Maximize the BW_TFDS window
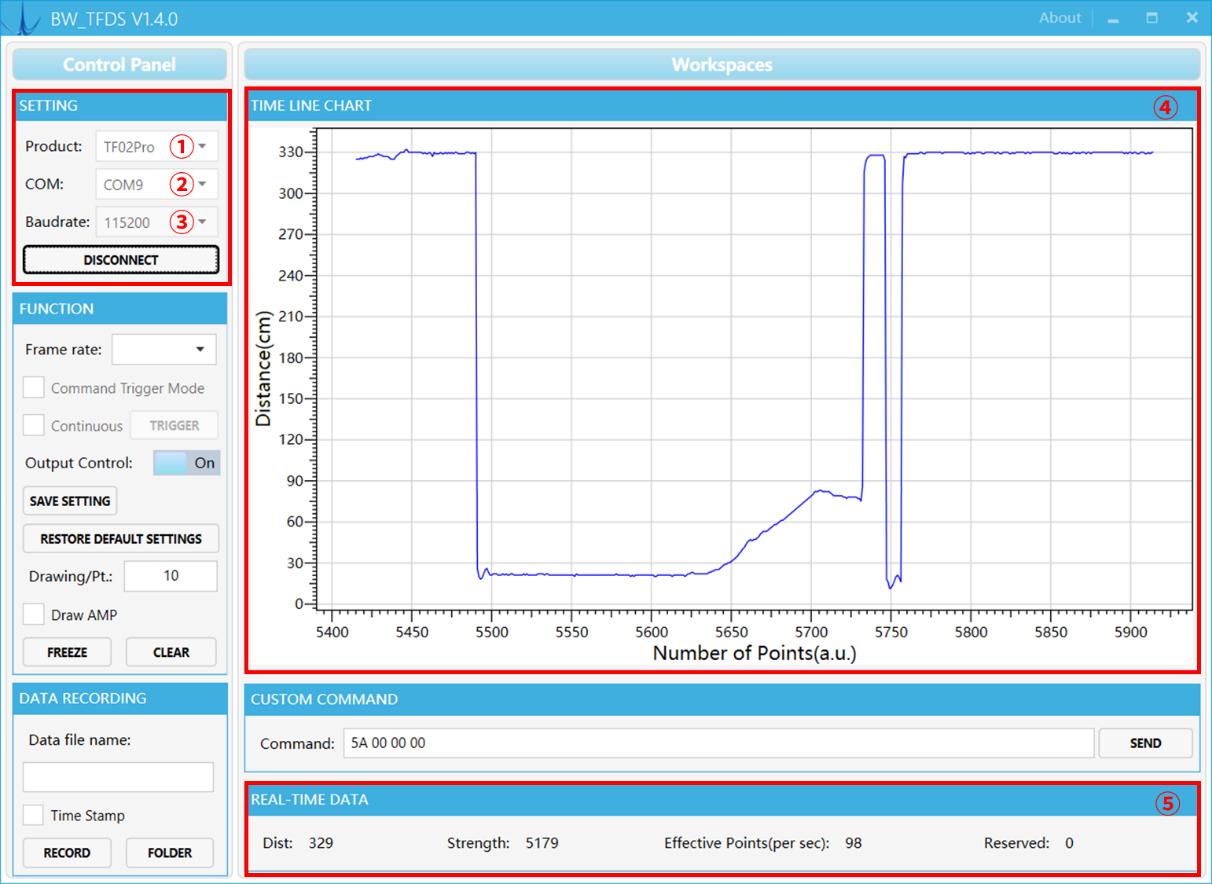The height and width of the screenshot is (884, 1212). pyautogui.click(x=1152, y=18)
